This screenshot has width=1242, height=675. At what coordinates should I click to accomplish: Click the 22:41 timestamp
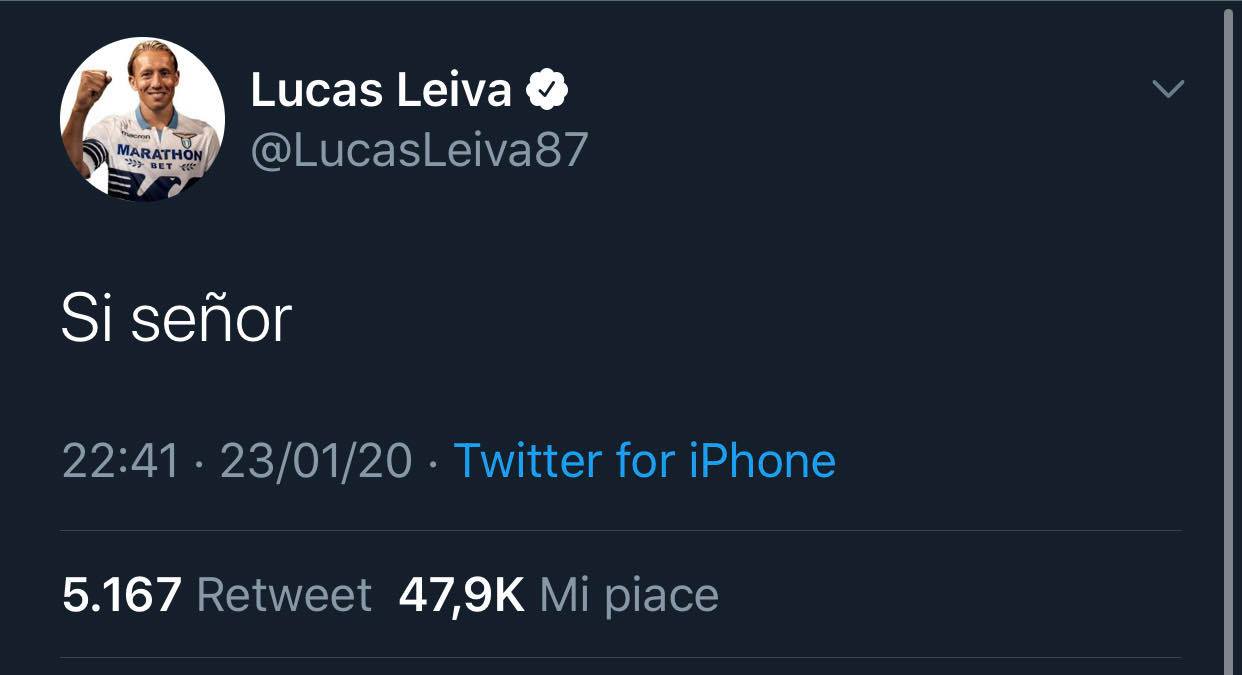point(121,461)
